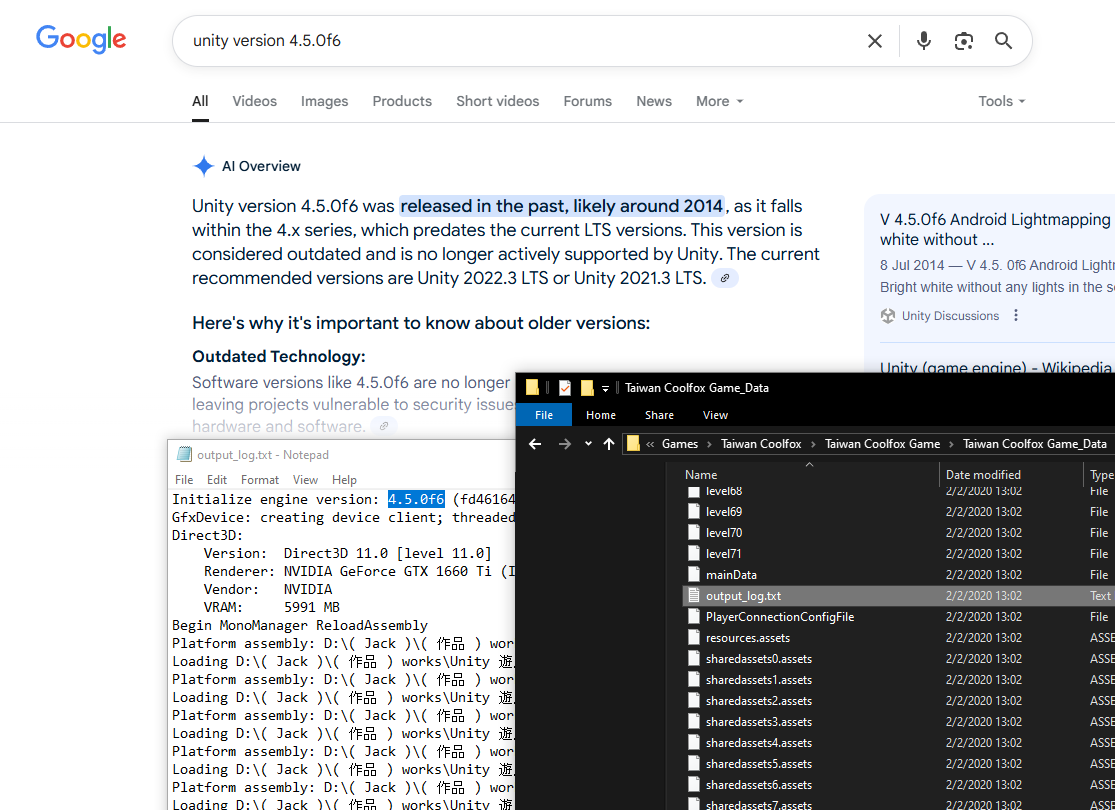Click 'Begin MonoManager ReloadAssembly' line in Notepad
The image size is (1115, 810).
coord(300,626)
